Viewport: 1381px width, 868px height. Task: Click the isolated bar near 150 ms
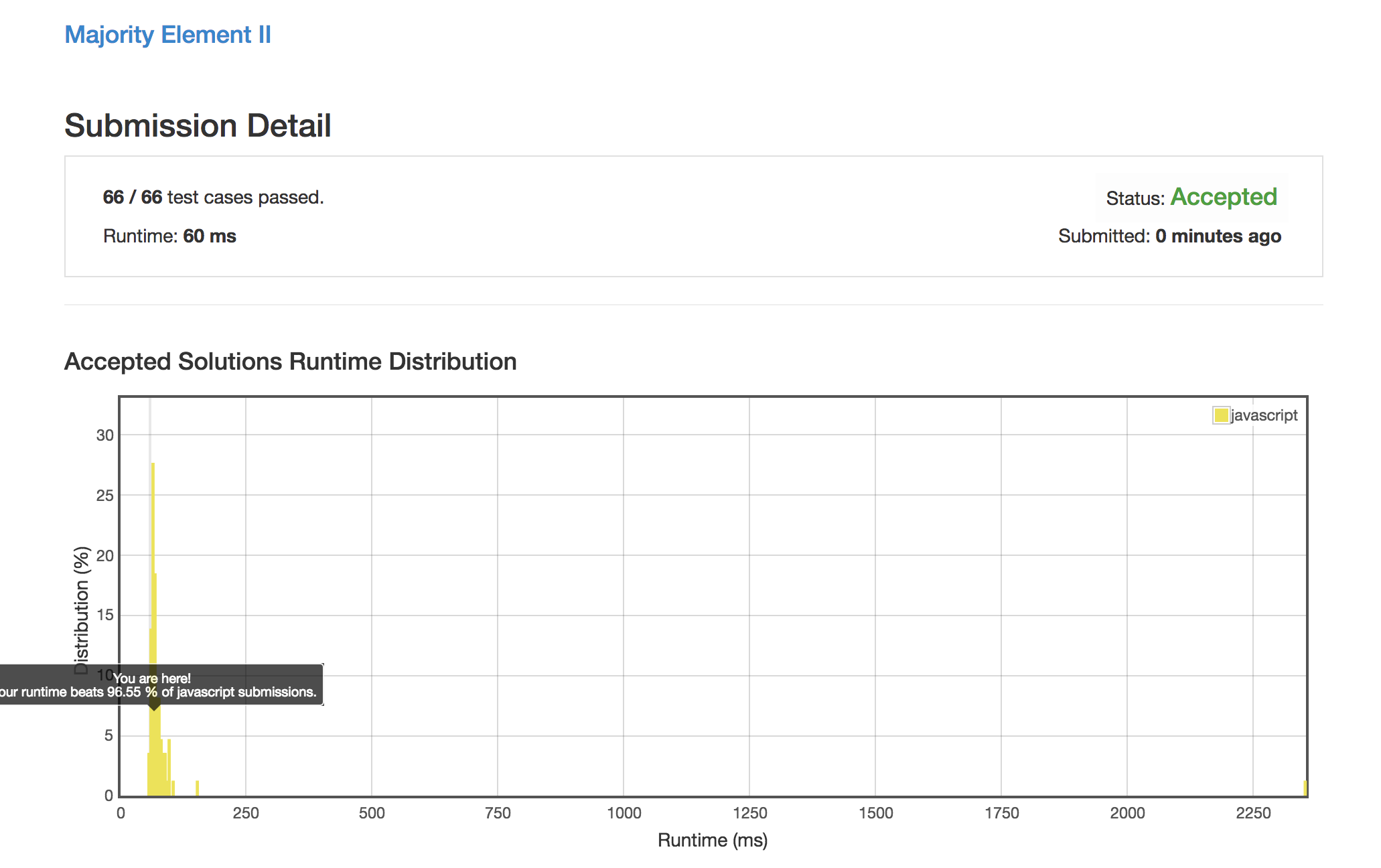[197, 788]
